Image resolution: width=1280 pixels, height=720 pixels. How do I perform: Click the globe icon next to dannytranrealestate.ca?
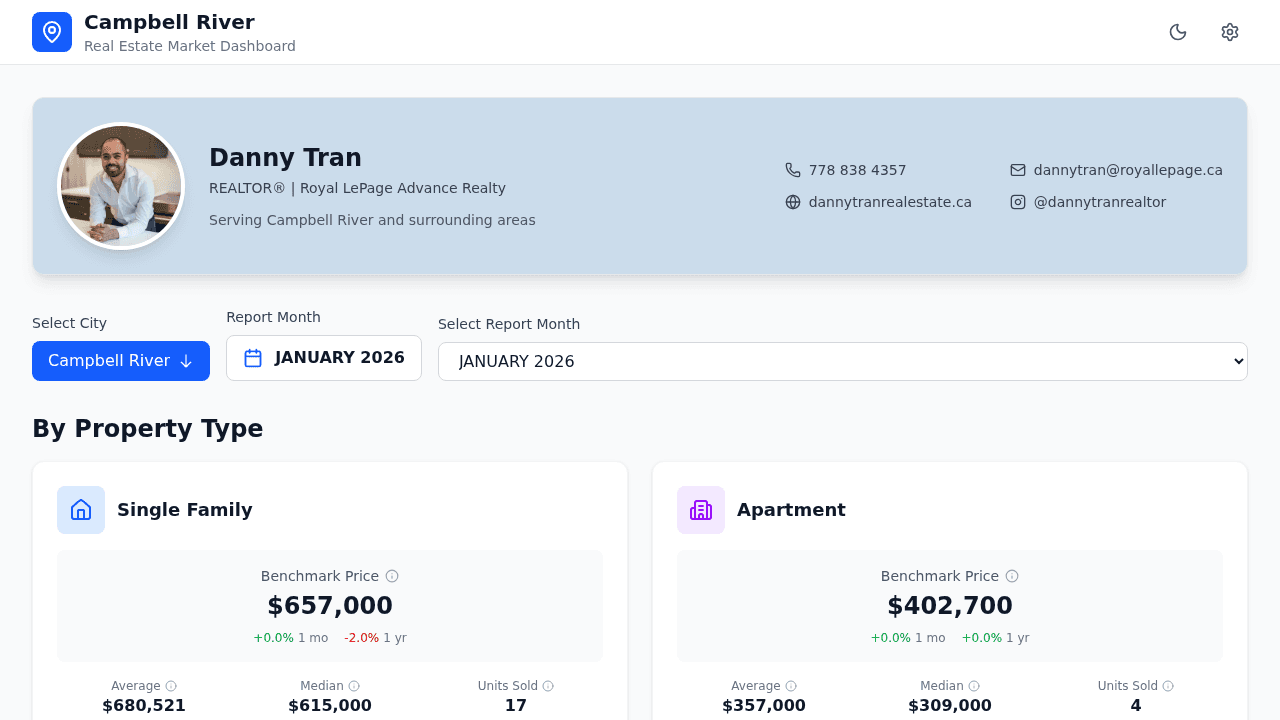coord(791,201)
